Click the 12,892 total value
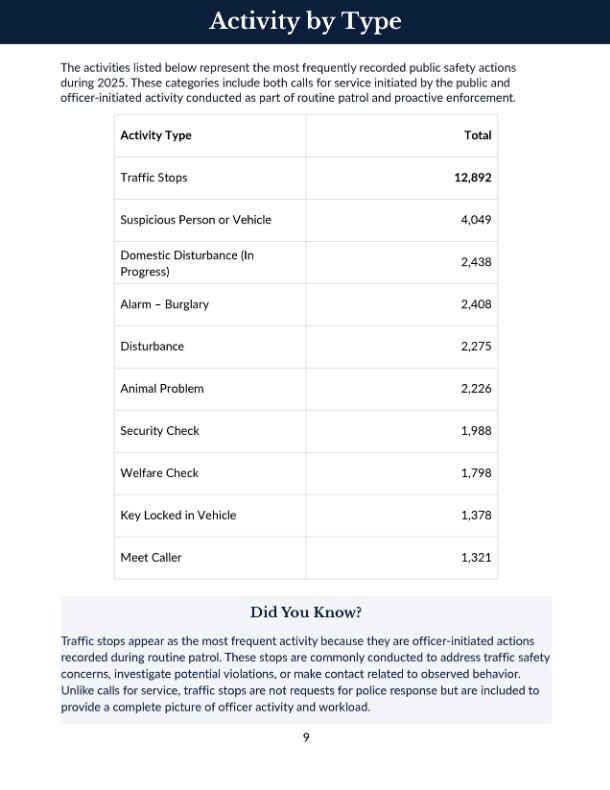Screen dimensions: 610x790 point(472,178)
